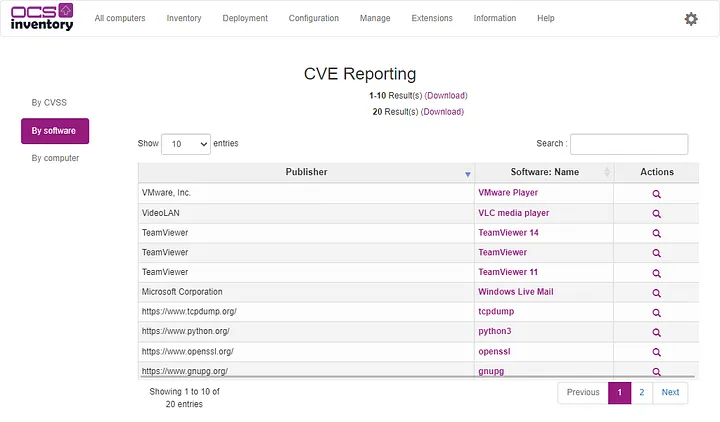This screenshot has width=720, height=422.
Task: Open the VMware Player link
Action: click(x=508, y=193)
